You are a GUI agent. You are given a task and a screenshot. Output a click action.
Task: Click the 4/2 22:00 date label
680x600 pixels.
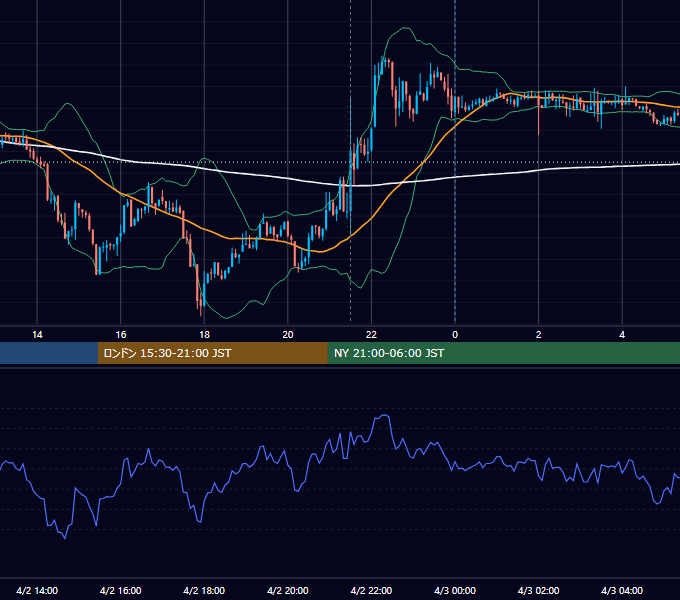pyautogui.click(x=371, y=590)
